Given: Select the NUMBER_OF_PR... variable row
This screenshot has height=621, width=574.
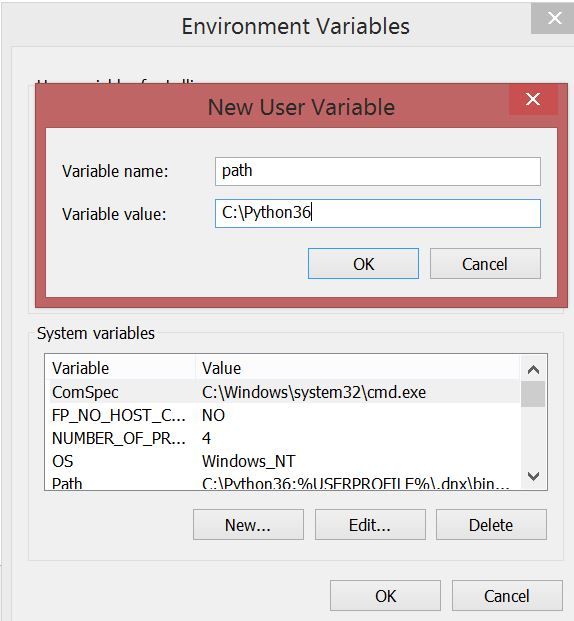Looking at the screenshot, I should (x=282, y=438).
